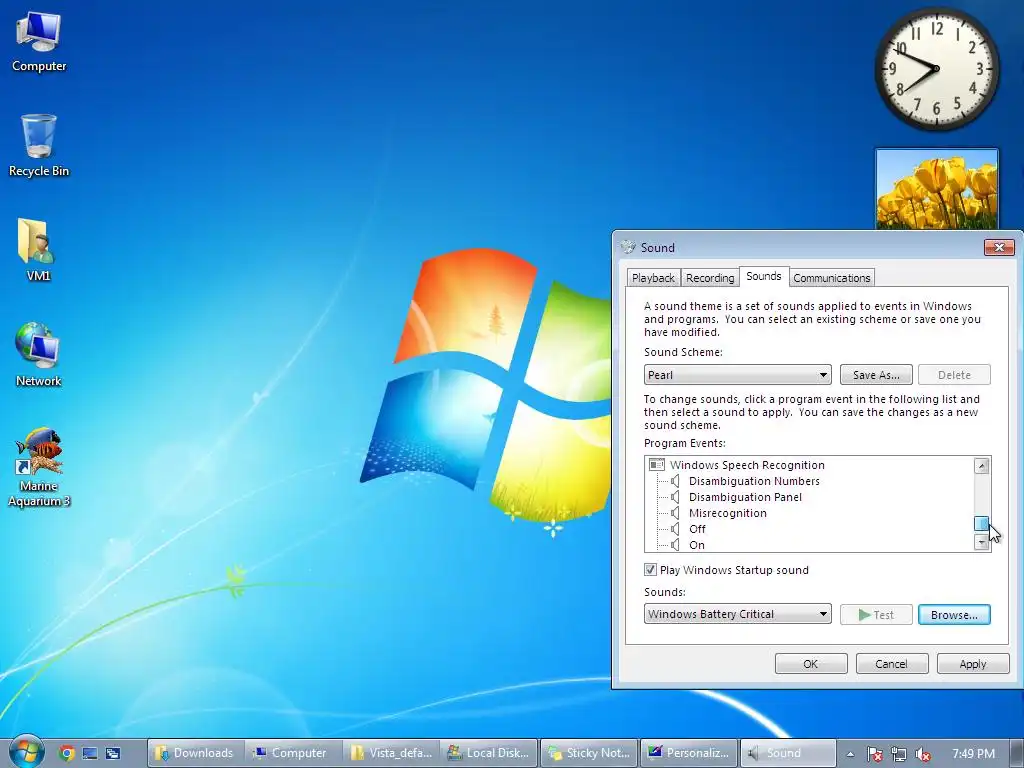Viewport: 1024px width, 768px height.
Task: Select the Sounds tab
Action: point(763,276)
